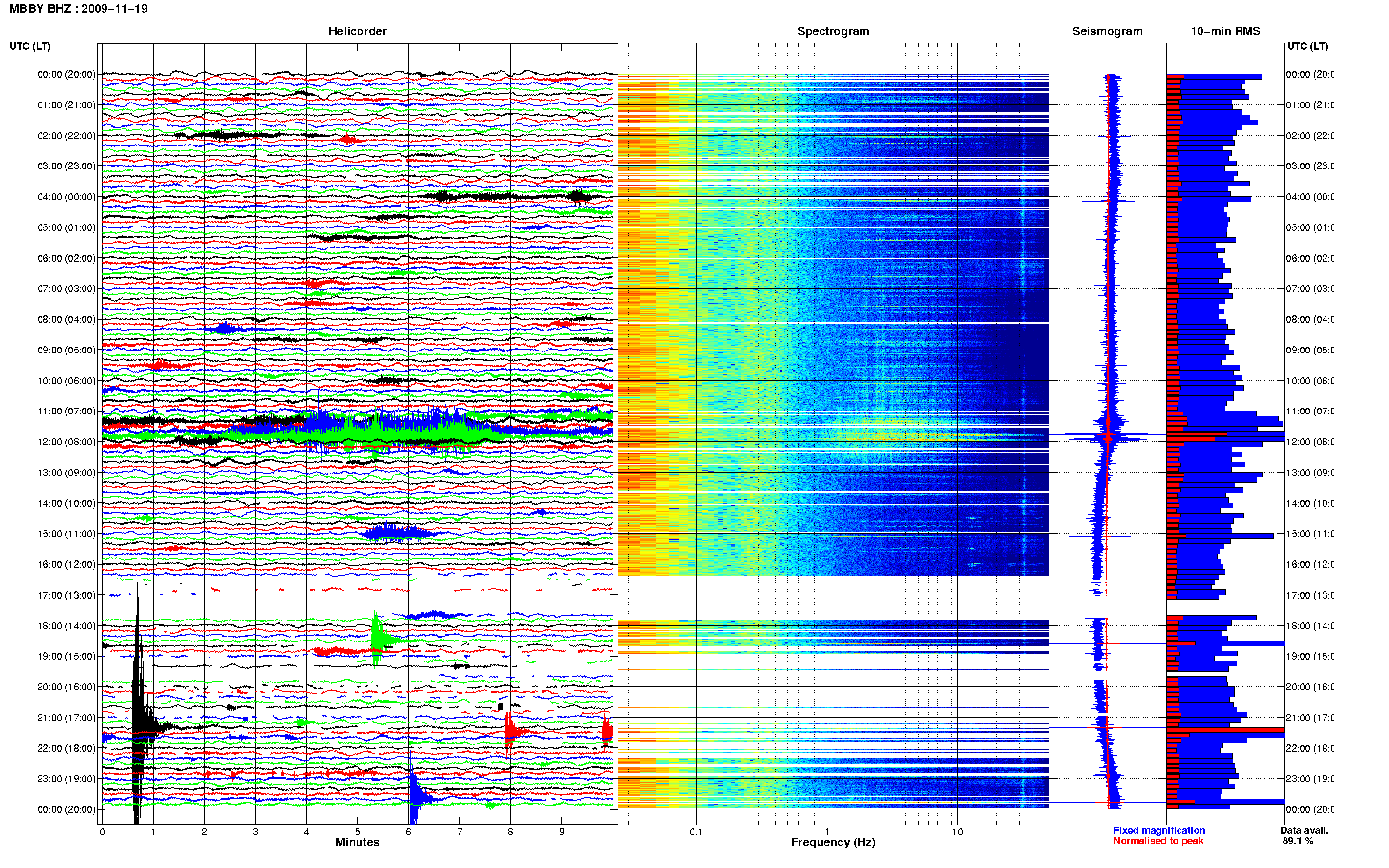1389x868 pixels.
Task: Click left-axis label 02:00 (22:00)
Action: click(x=66, y=136)
